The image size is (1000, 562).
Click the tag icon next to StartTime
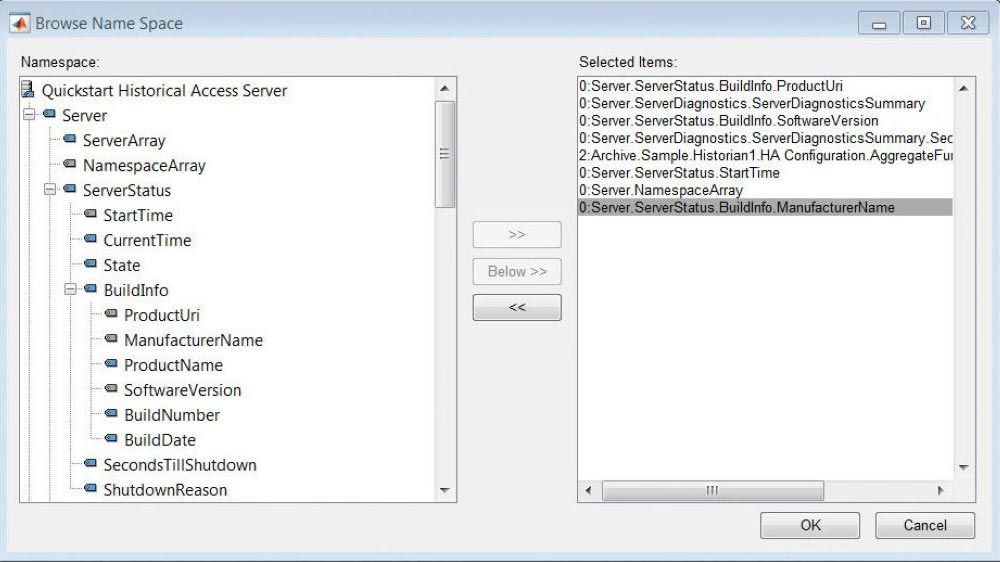91,215
